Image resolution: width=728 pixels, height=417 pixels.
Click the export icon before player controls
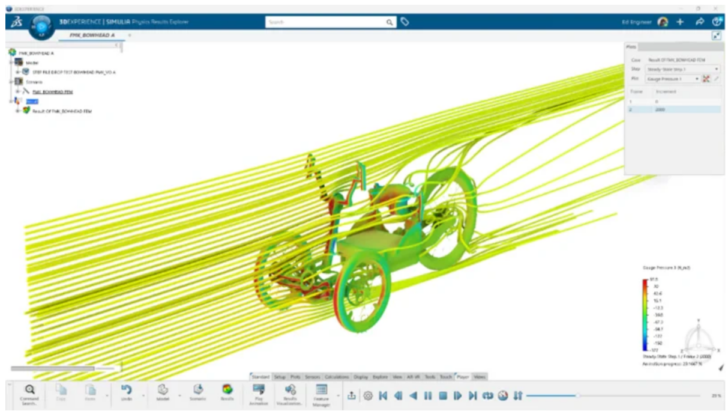tap(352, 396)
